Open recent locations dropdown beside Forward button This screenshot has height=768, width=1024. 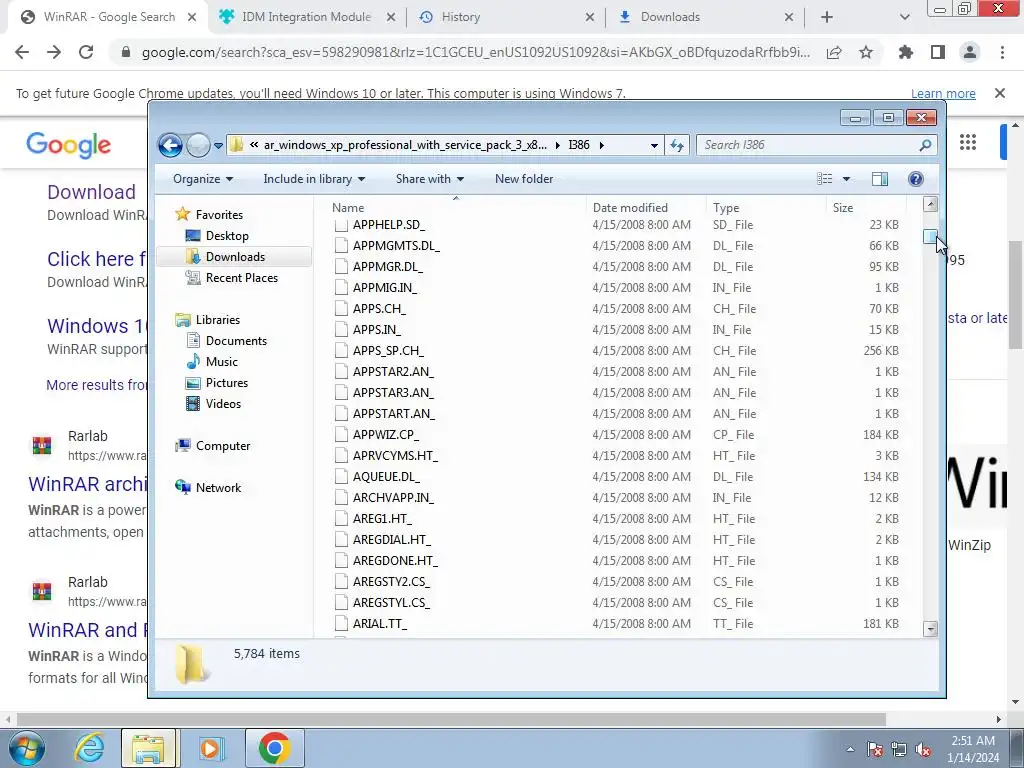(218, 145)
